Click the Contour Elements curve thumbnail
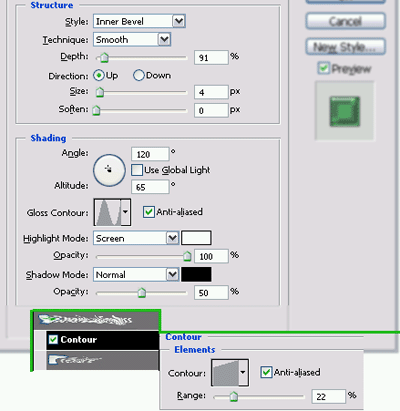Viewport: 400px width, 411px height. tap(225, 372)
